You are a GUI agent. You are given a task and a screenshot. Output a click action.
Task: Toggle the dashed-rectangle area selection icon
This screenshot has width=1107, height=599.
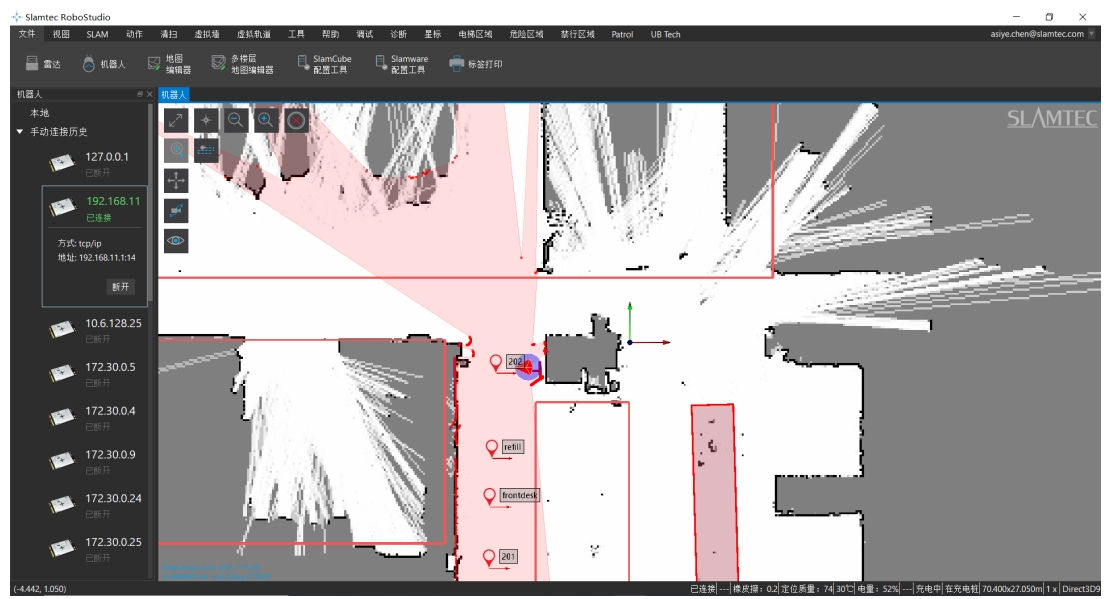(x=206, y=150)
